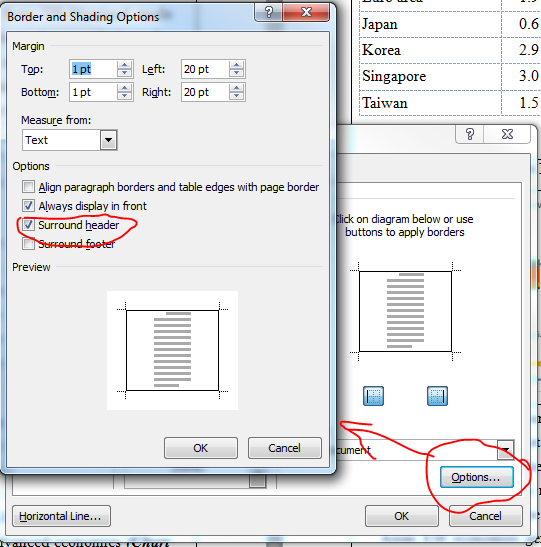Click the Options... button
The image size is (541, 547).
476,477
